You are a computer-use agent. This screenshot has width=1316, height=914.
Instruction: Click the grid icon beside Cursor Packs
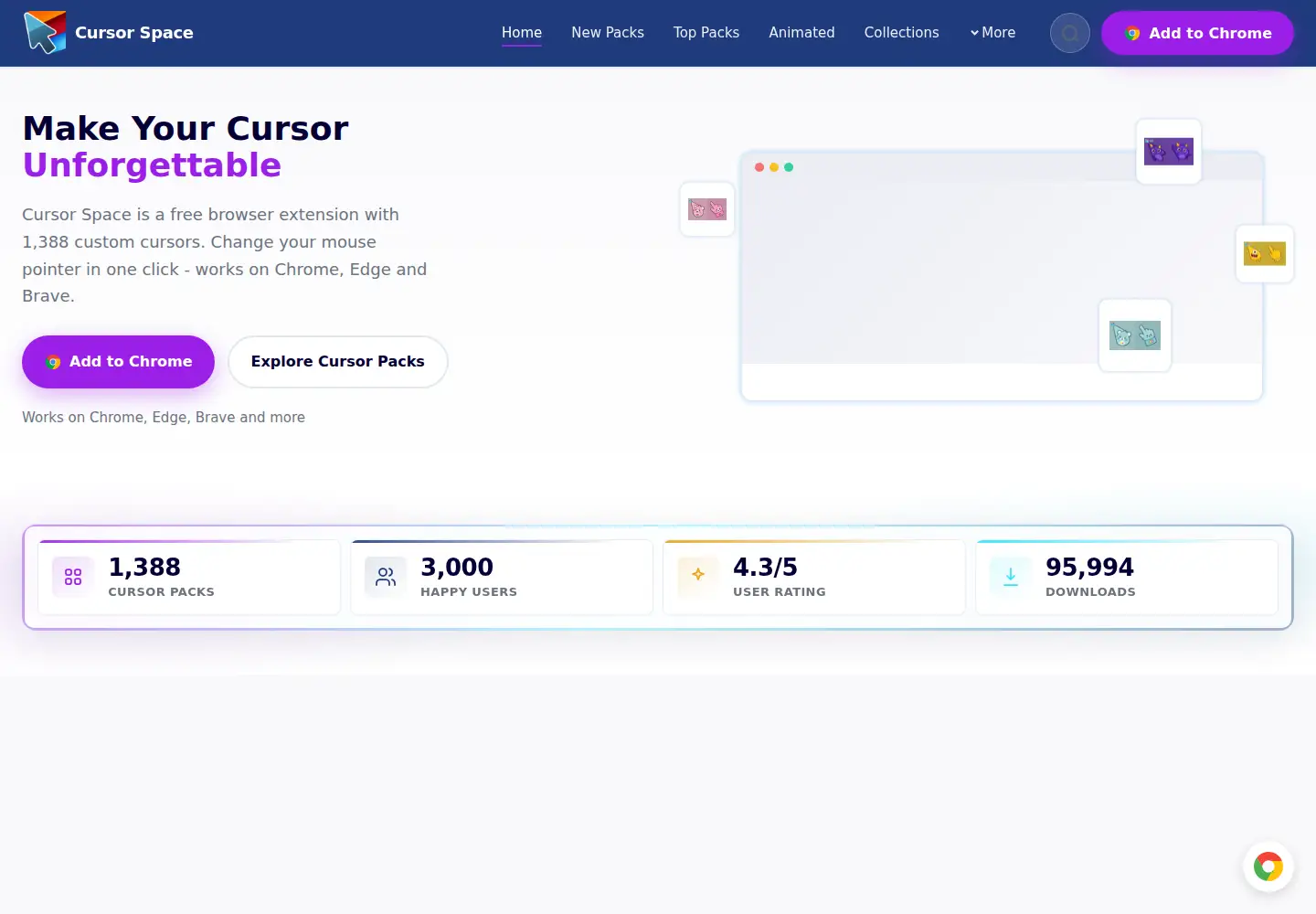[x=73, y=577]
